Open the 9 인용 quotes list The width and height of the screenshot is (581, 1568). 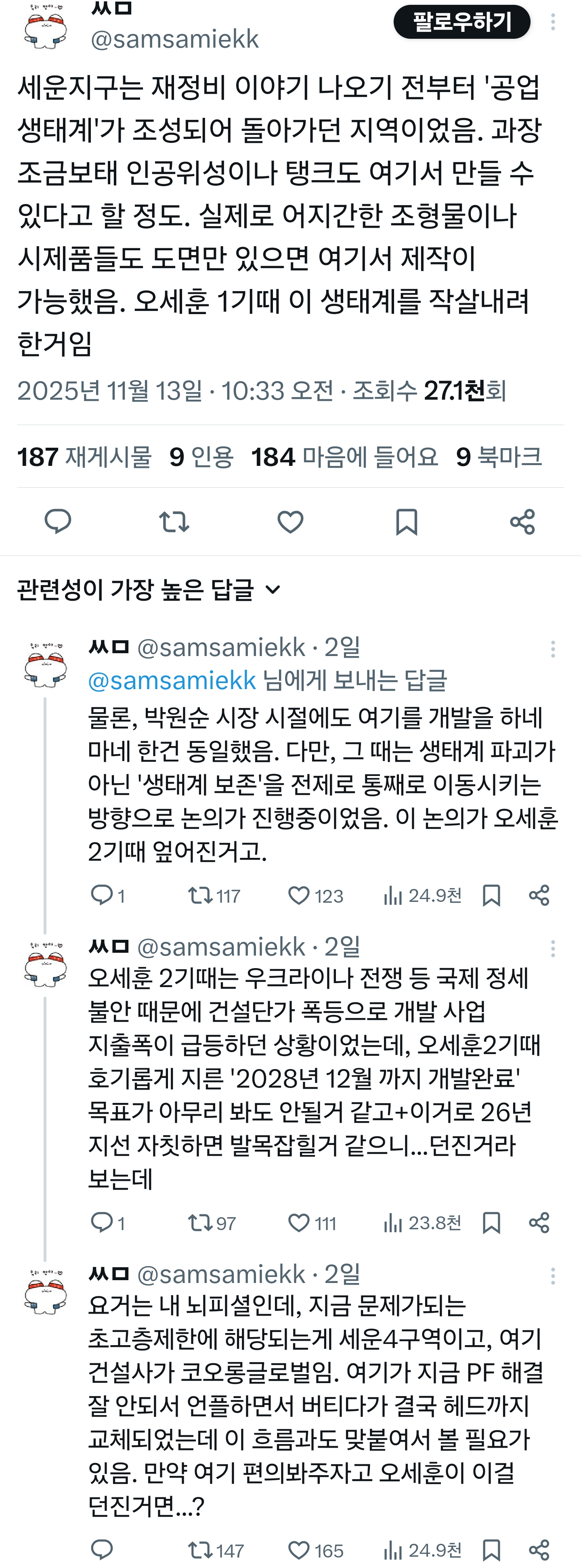click(x=201, y=457)
